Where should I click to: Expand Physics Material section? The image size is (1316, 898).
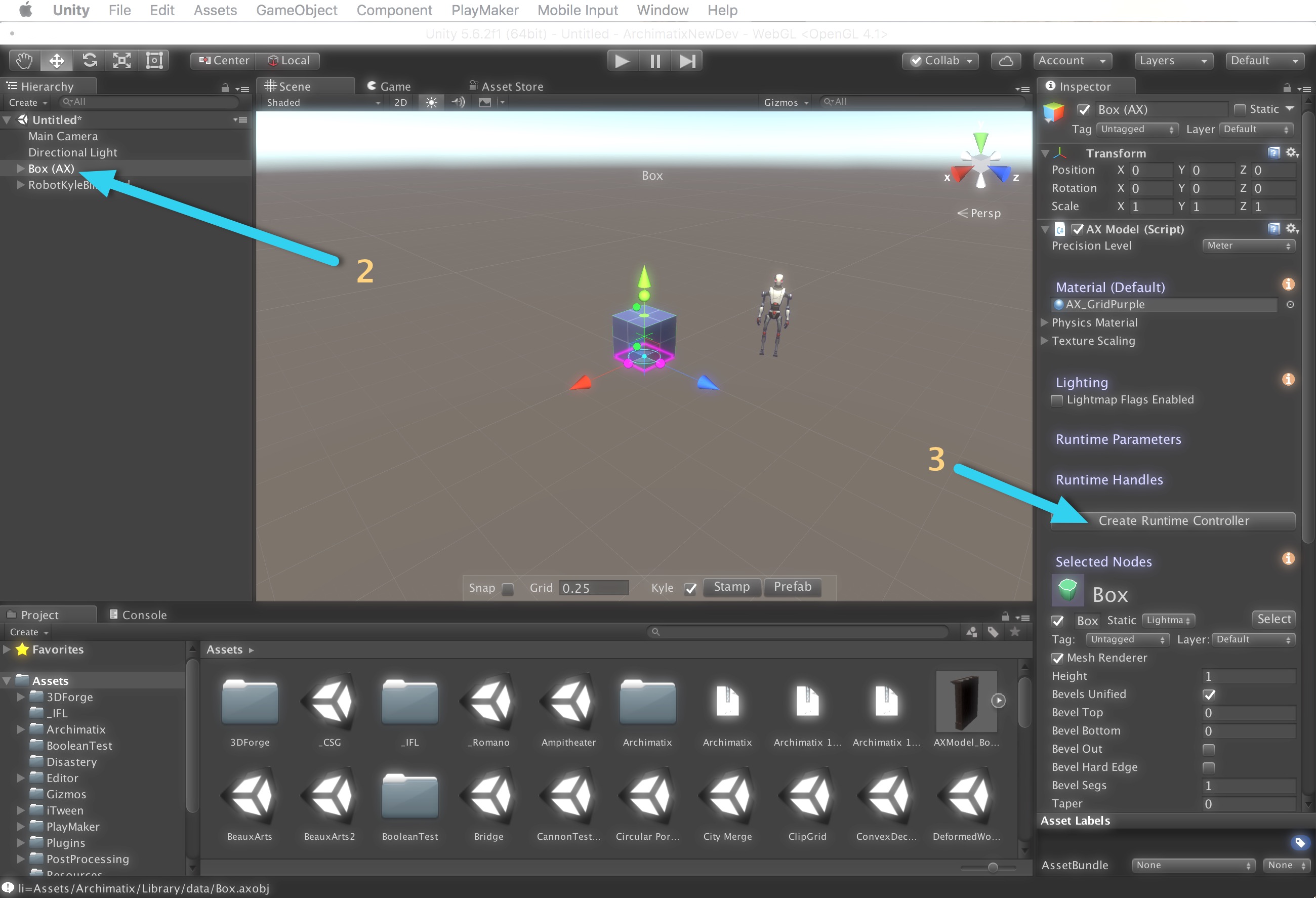coord(1045,323)
